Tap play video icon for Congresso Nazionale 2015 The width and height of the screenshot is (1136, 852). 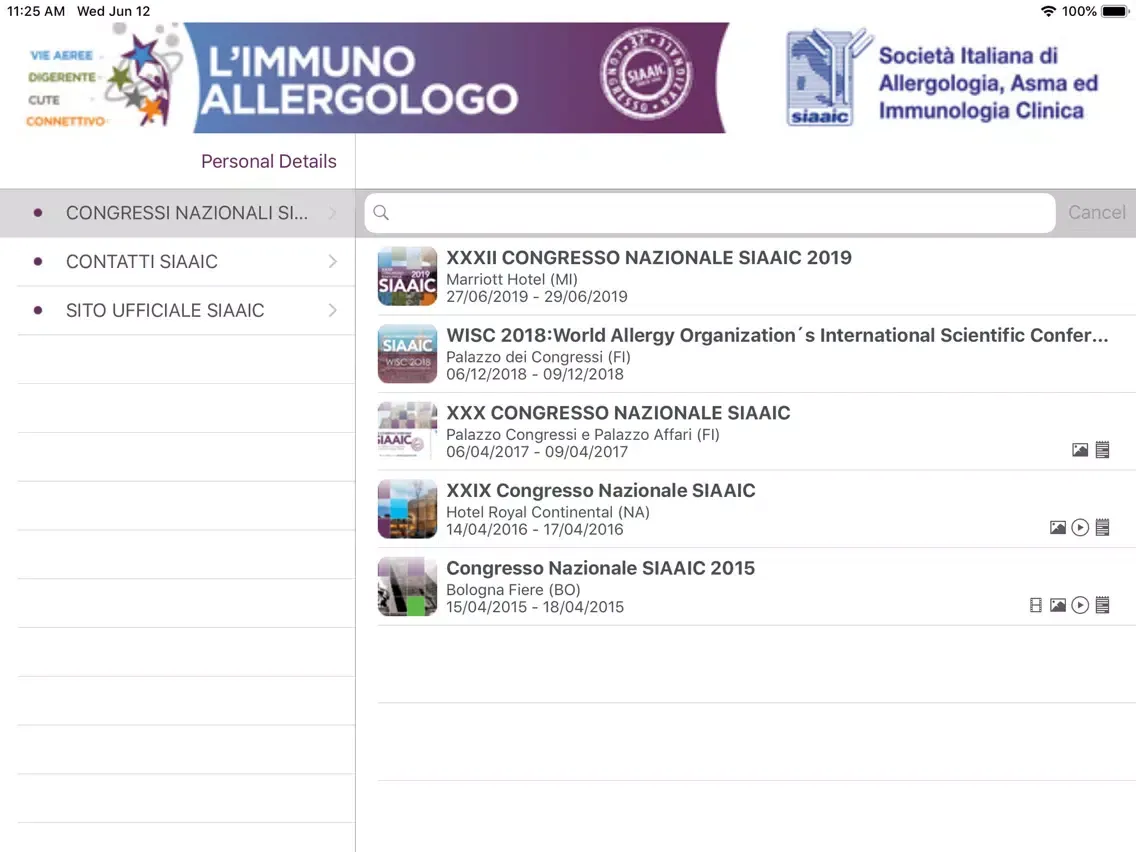pos(1080,605)
